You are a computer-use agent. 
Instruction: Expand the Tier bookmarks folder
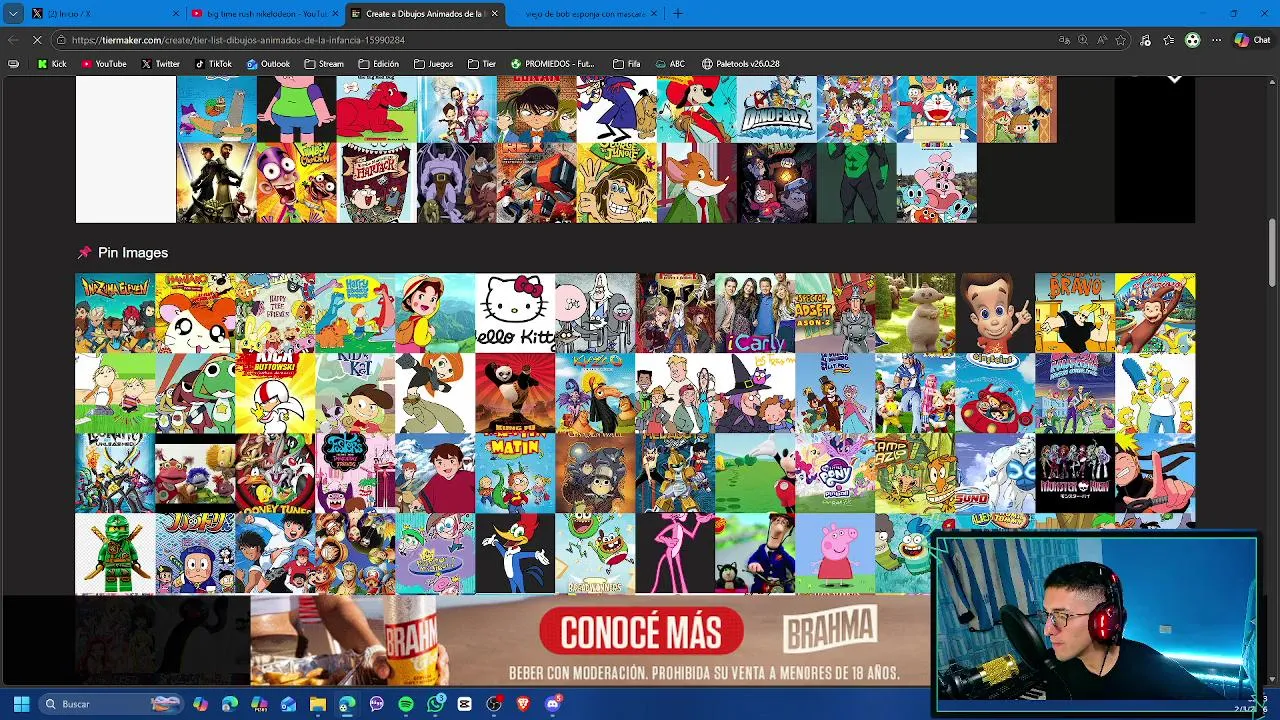pos(481,64)
